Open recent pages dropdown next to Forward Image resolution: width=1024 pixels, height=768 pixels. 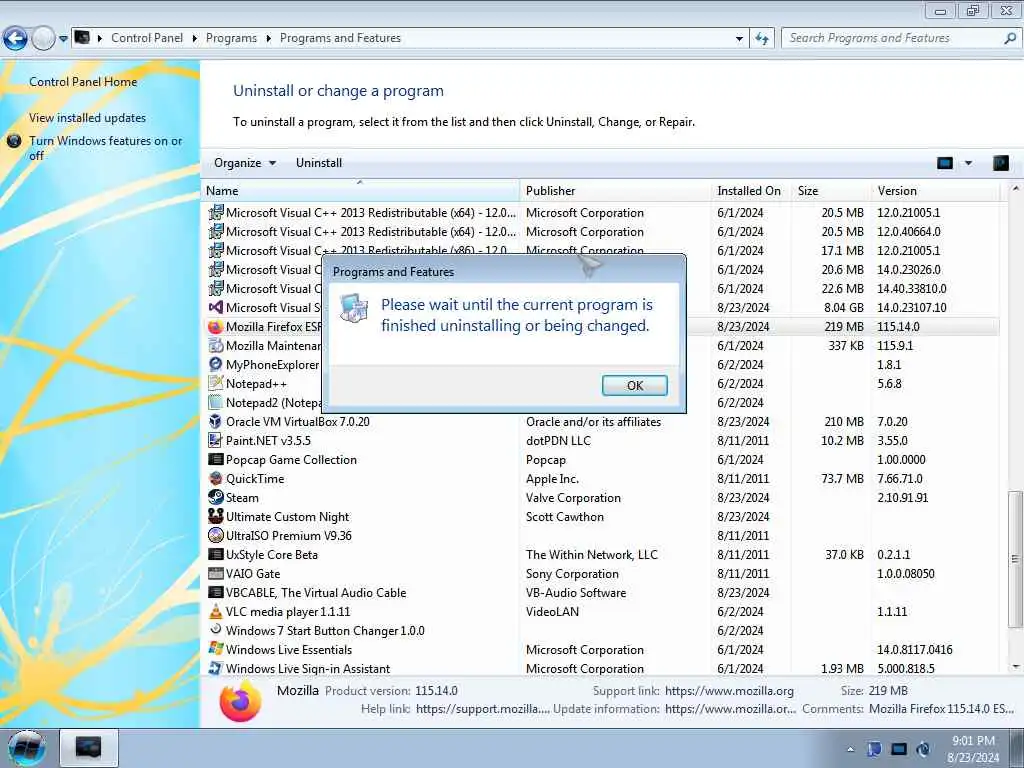[x=63, y=39]
